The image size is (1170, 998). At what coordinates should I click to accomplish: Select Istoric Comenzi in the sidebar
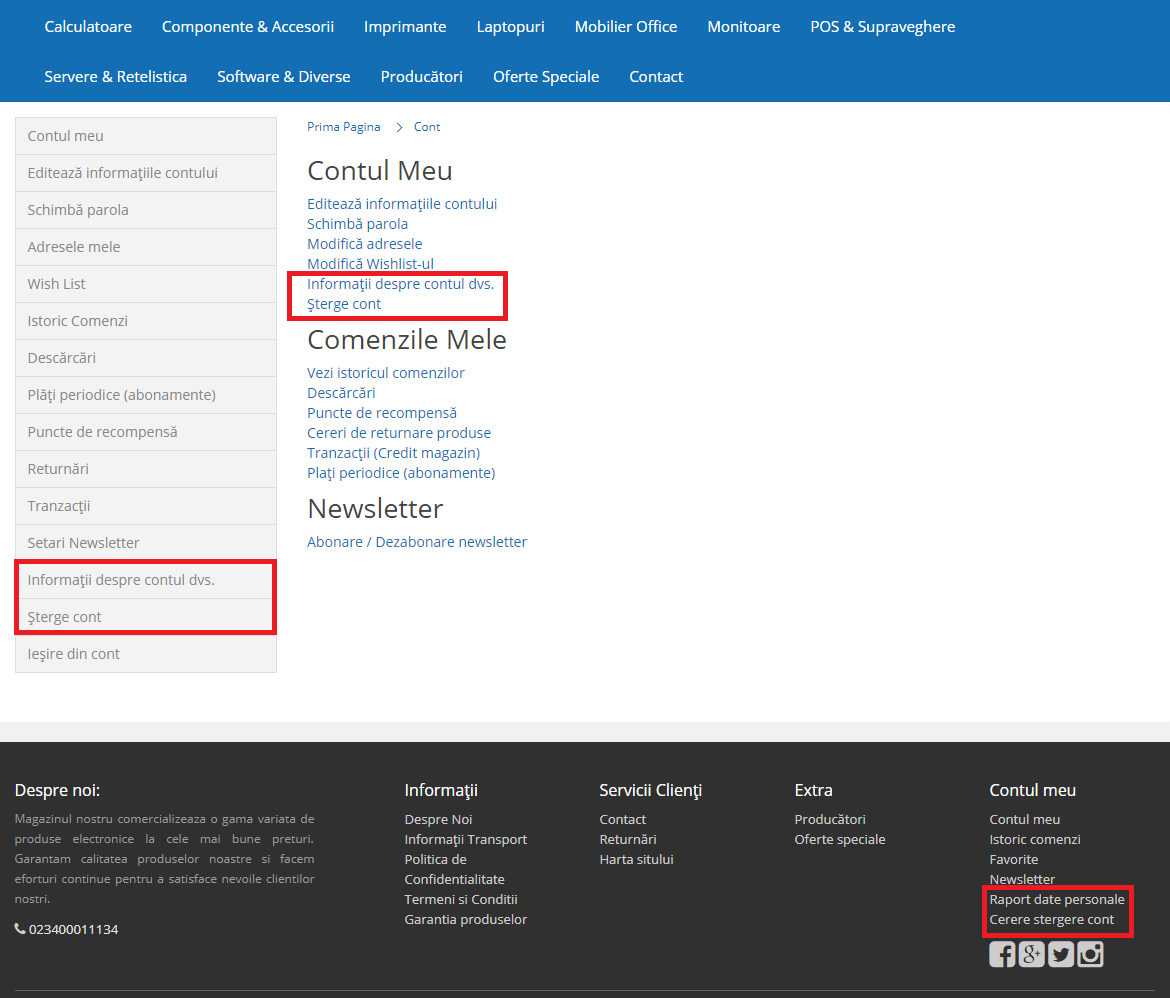[78, 321]
